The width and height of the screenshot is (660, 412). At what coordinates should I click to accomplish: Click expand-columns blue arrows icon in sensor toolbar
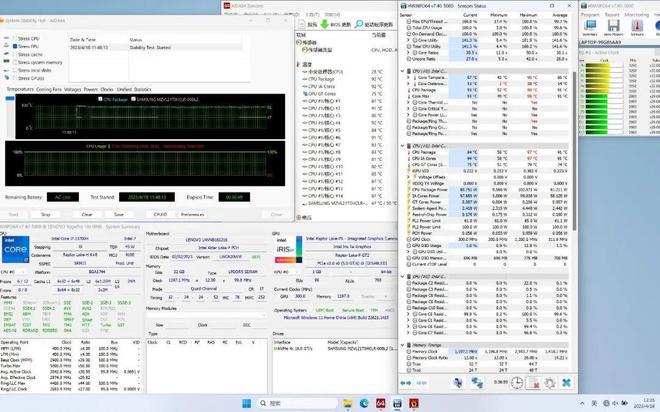point(406,383)
